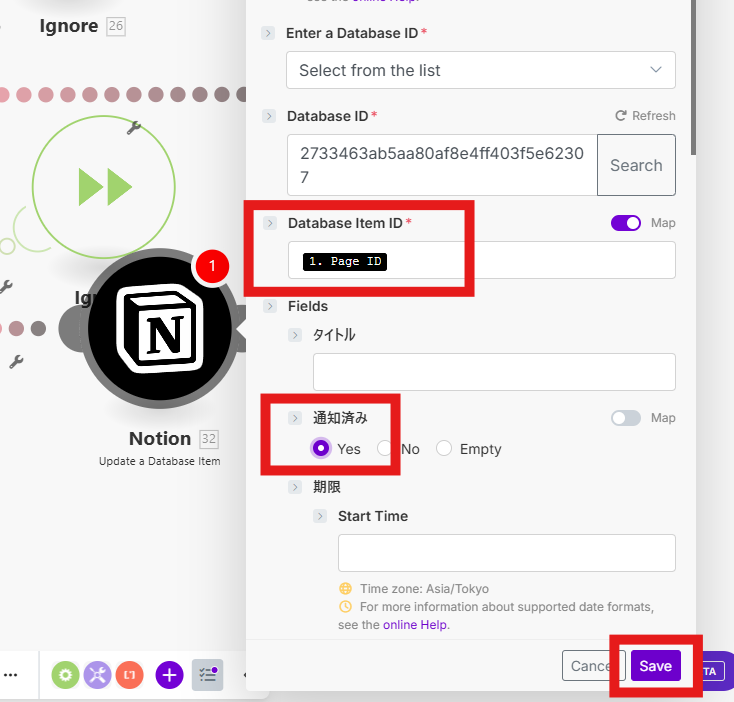The image size is (734, 702).
Task: Enable the Map toggle for 通知済み
Action: [626, 418]
